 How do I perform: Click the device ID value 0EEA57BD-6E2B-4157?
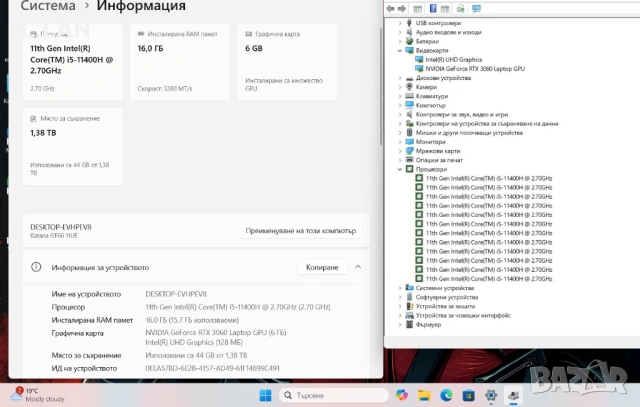212,368
